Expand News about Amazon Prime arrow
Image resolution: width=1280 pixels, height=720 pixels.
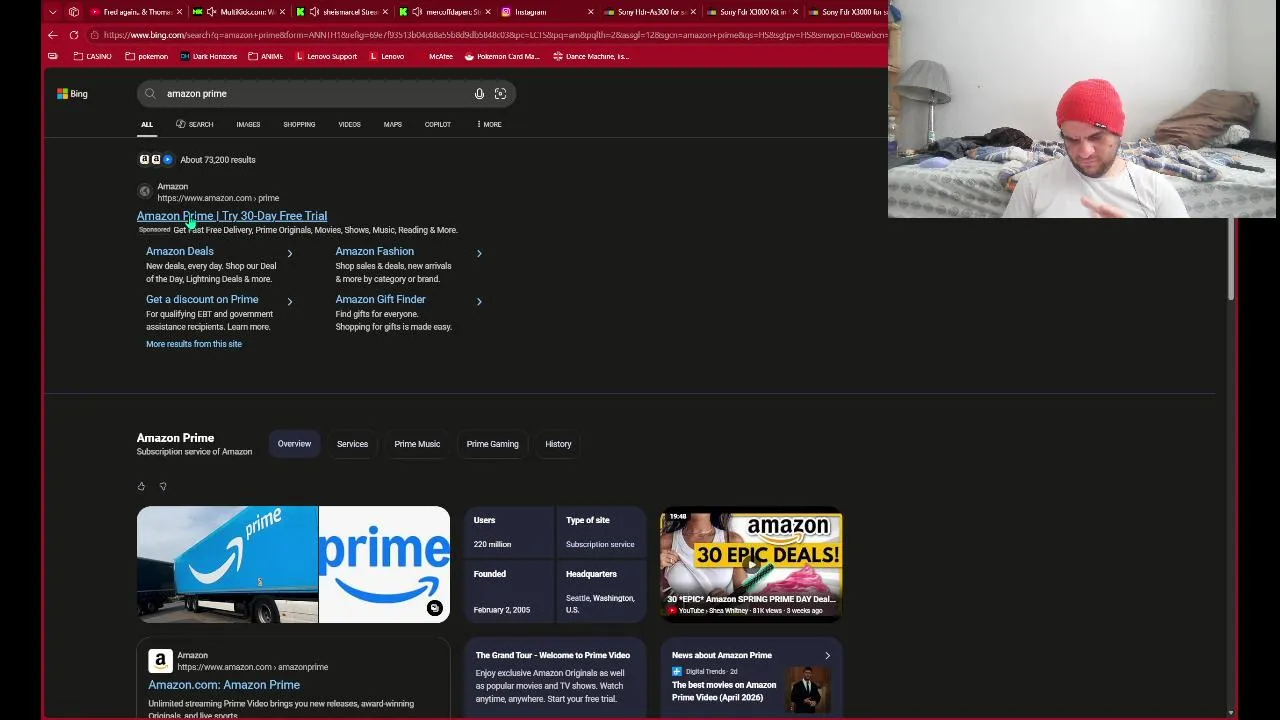click(x=827, y=656)
